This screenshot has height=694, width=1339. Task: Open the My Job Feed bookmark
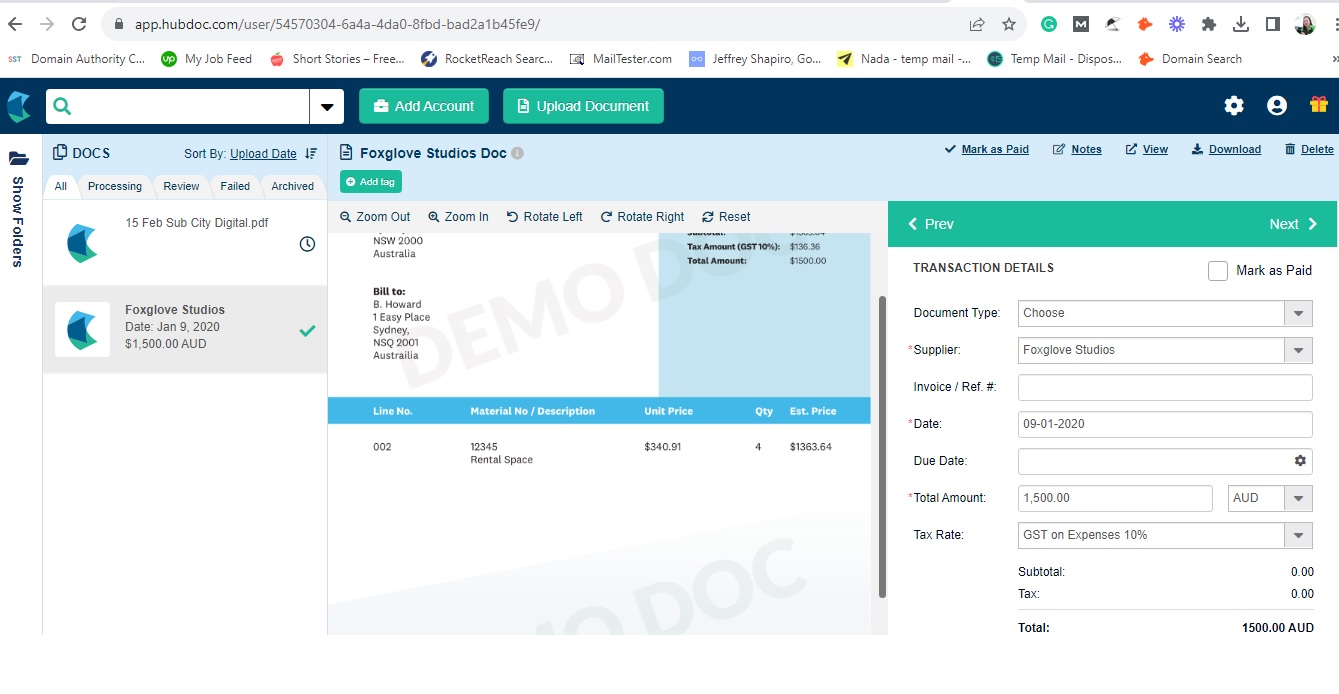click(207, 59)
